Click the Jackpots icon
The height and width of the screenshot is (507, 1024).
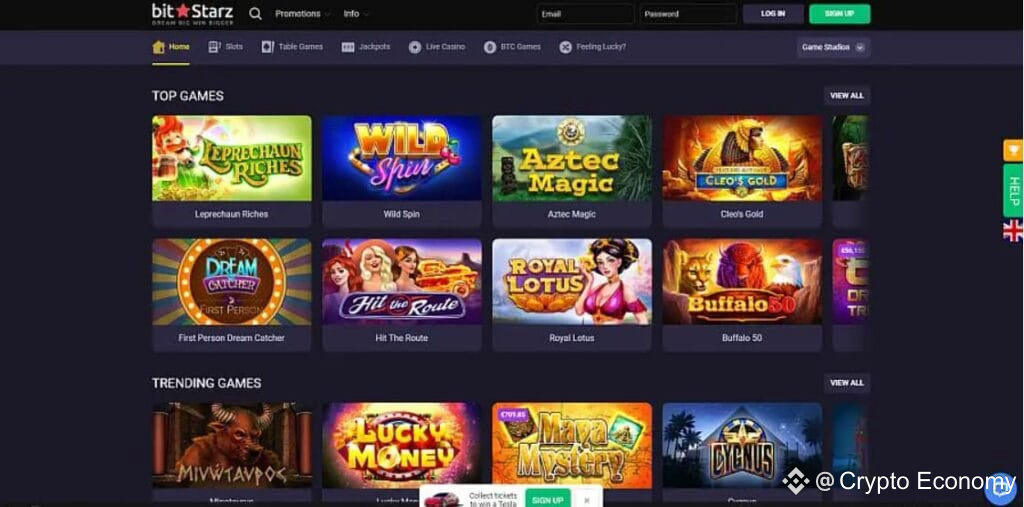348,47
